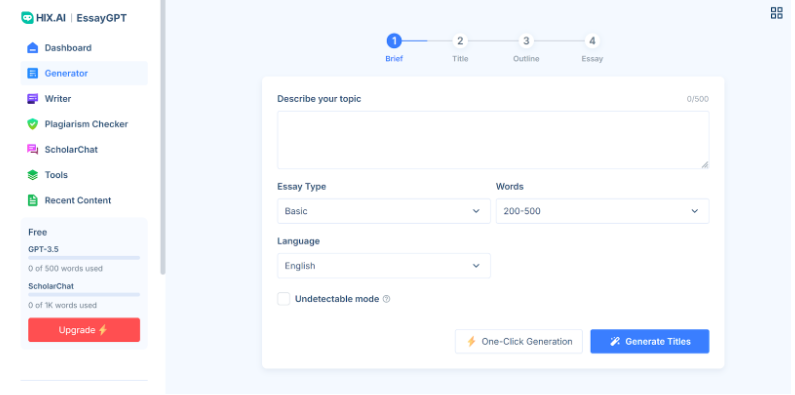This screenshot has width=795, height=395.
Task: Open the apps grid icon at top right
Action: click(x=776, y=13)
